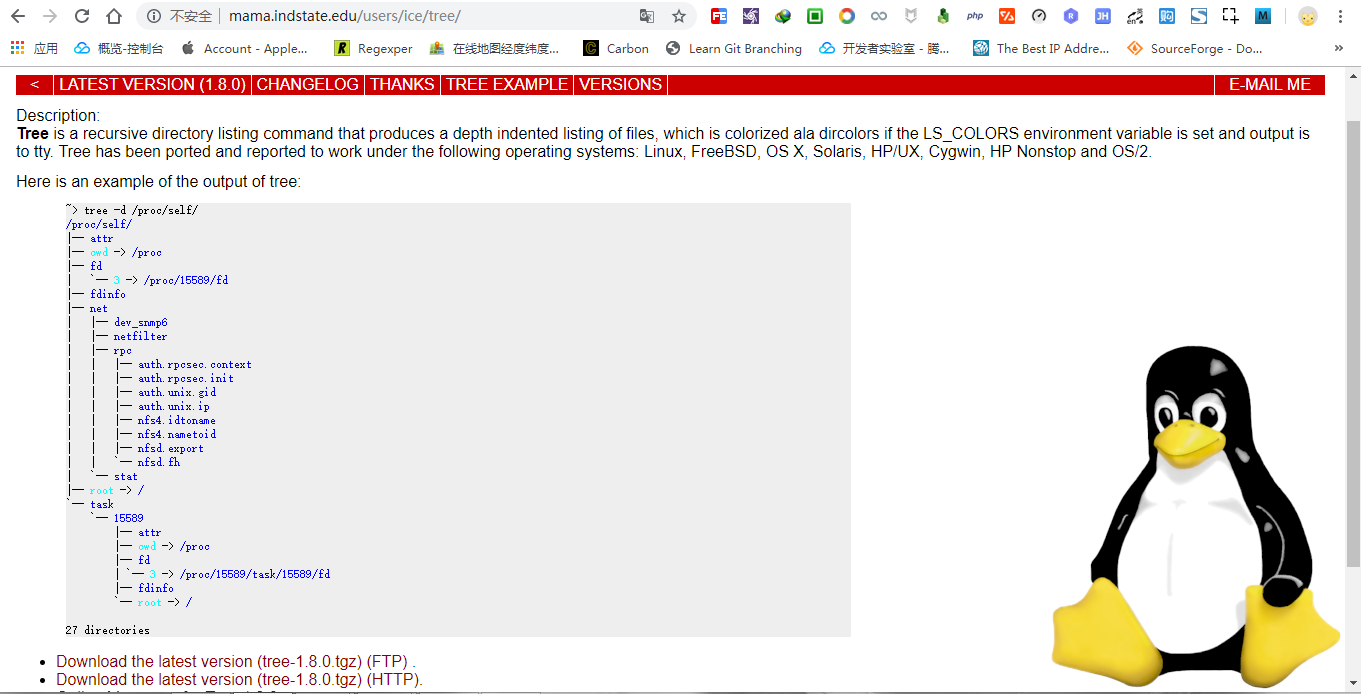Open the 在线地图经度纬度 bookmark
Image resolution: width=1361 pixels, height=694 pixels.
click(494, 48)
